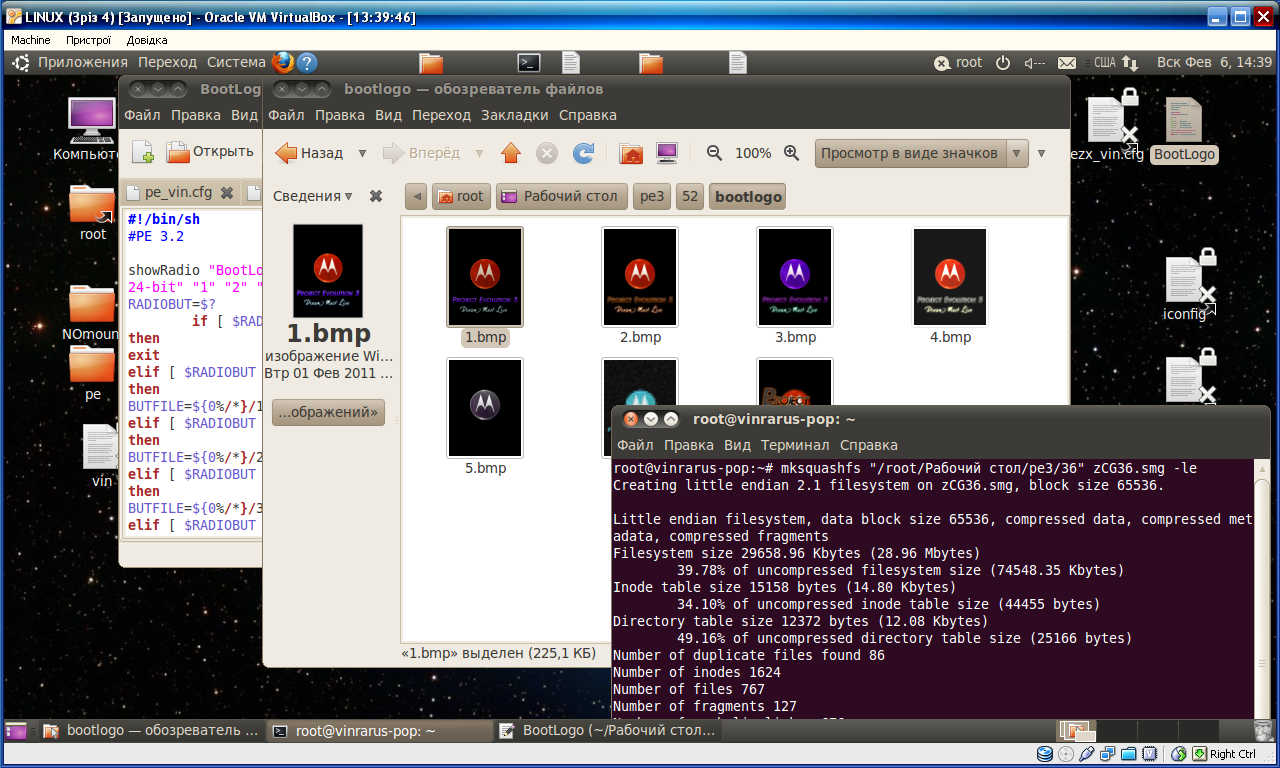Go to root in the path bar

tap(460, 196)
